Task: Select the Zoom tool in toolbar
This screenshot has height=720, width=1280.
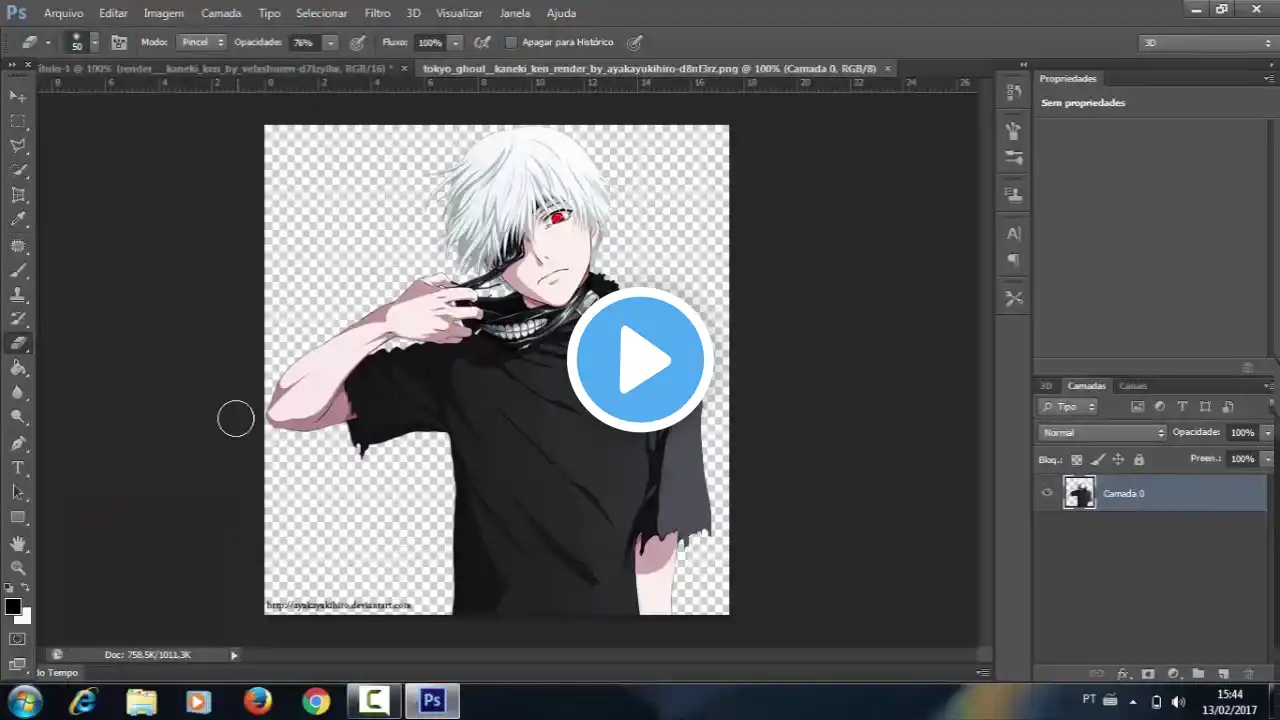Action: [x=18, y=568]
